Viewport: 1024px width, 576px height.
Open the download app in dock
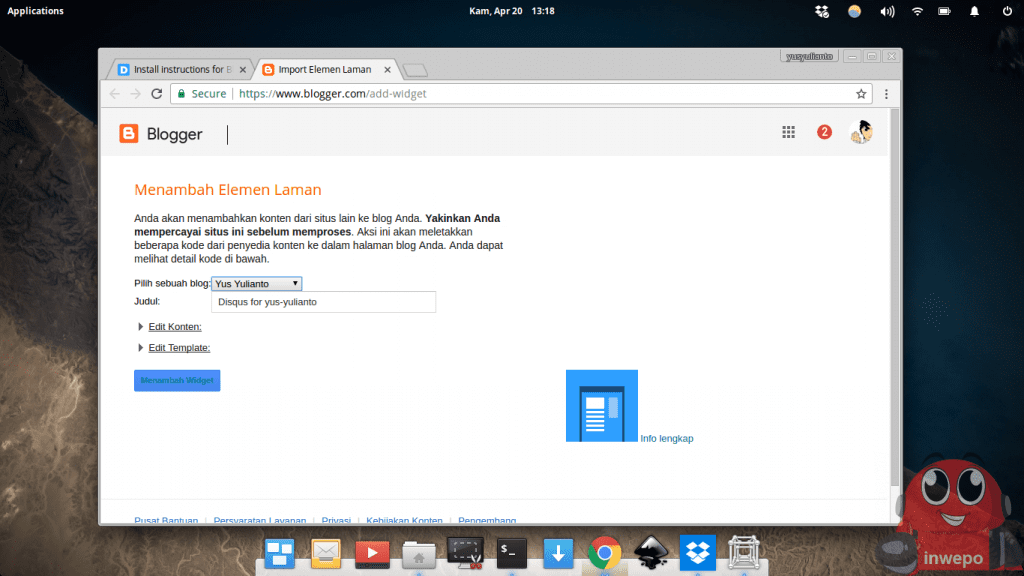click(558, 553)
